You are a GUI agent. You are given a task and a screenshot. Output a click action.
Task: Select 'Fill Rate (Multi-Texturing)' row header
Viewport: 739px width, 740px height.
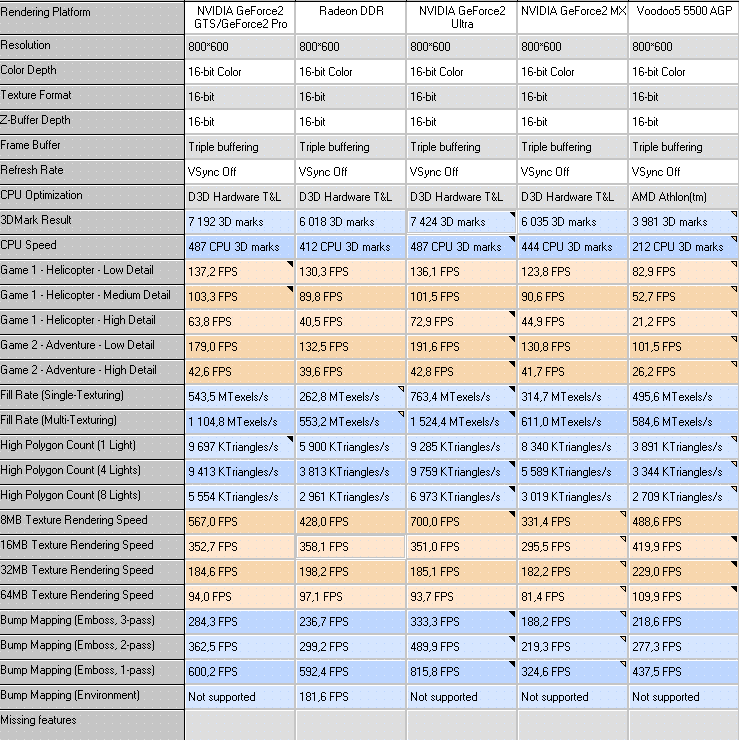click(x=92, y=422)
